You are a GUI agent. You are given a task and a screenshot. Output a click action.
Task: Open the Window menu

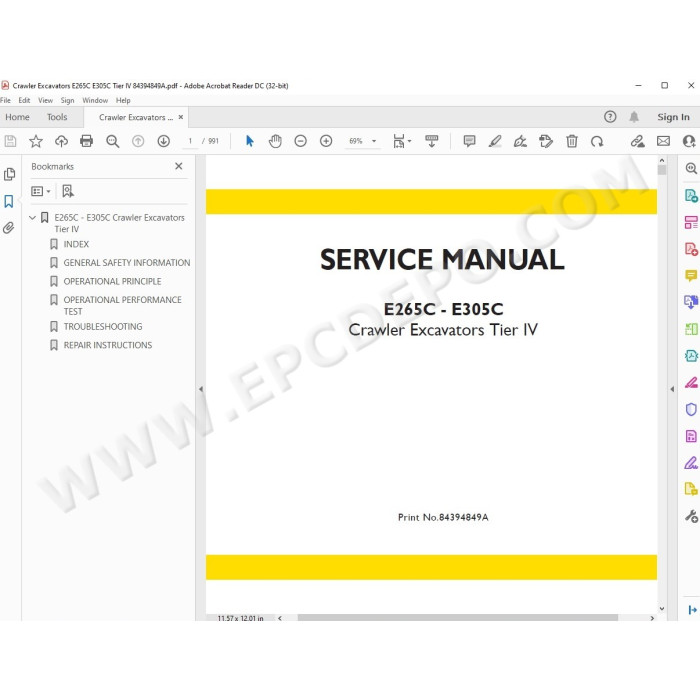click(95, 100)
